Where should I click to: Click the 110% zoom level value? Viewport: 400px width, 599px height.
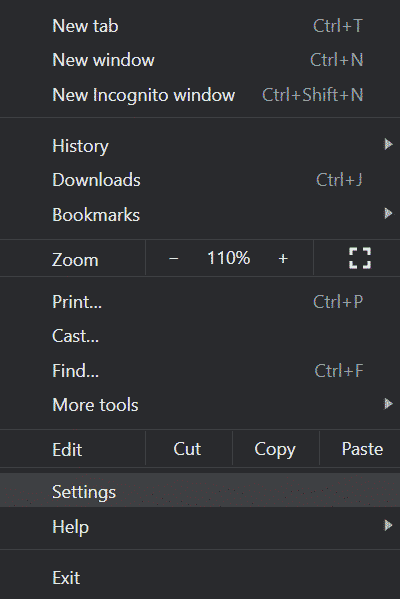point(228,258)
